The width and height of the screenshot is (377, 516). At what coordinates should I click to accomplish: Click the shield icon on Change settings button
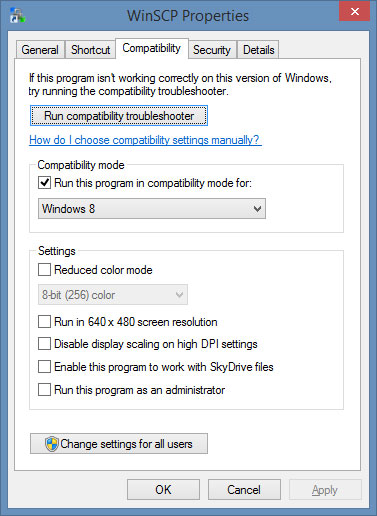[52, 444]
